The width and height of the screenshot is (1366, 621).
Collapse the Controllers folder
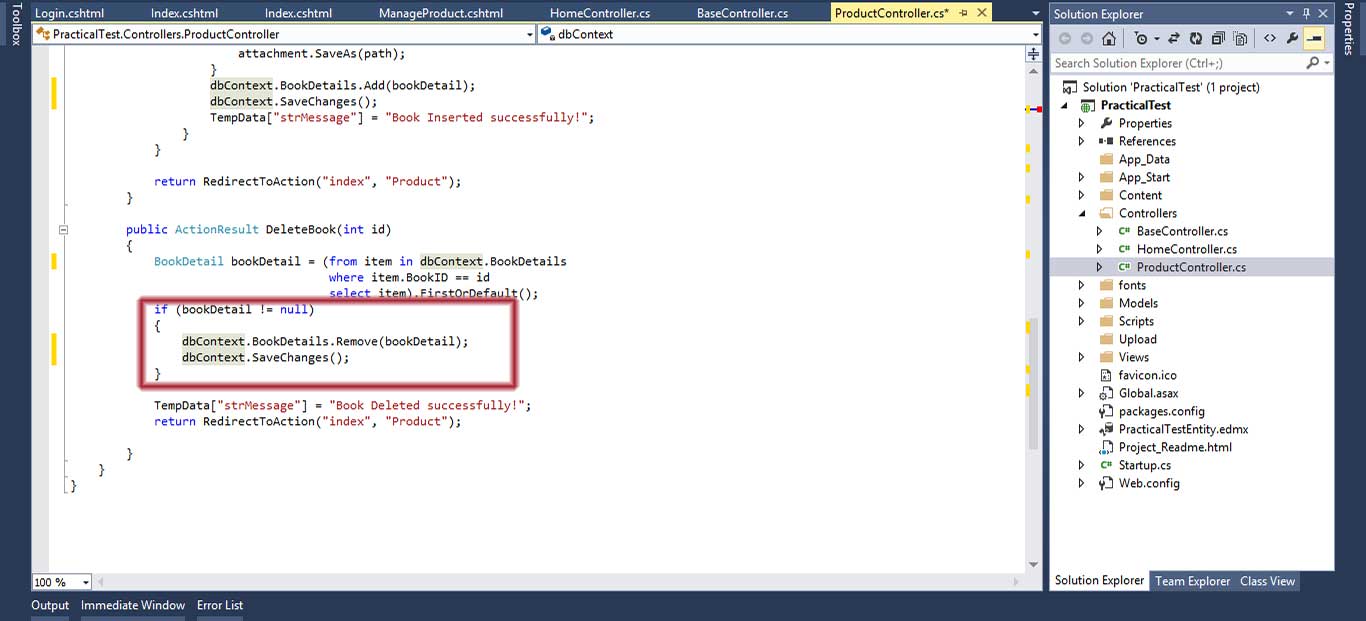point(1081,213)
